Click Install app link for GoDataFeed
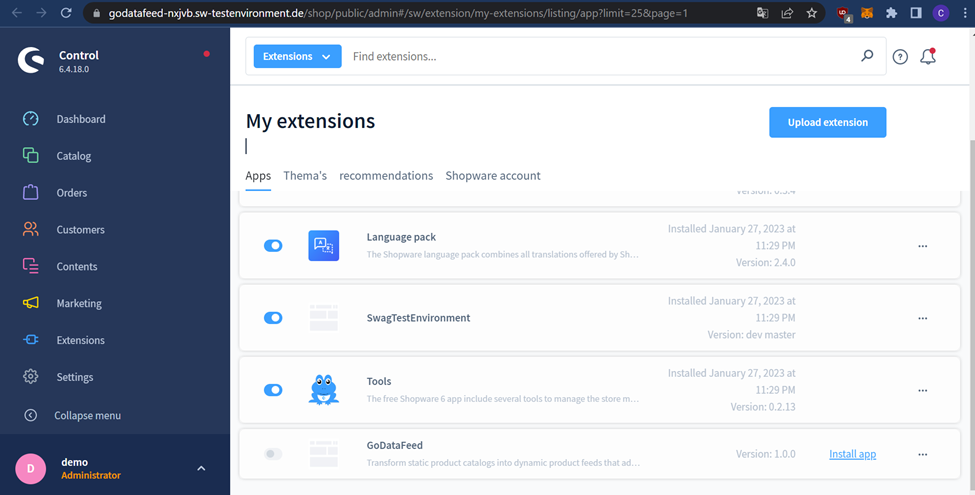 [x=853, y=454]
